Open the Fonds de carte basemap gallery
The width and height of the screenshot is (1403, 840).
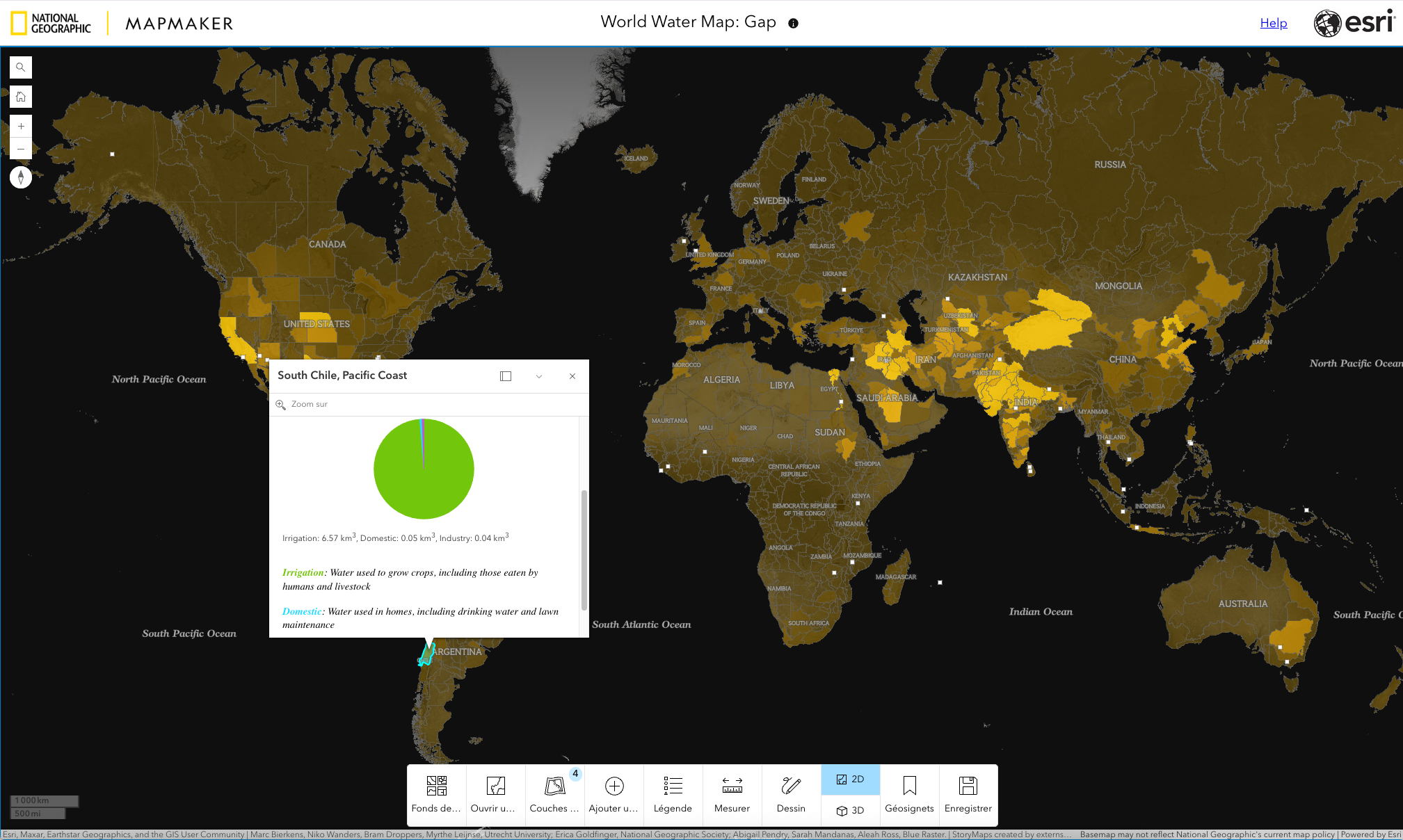click(436, 794)
